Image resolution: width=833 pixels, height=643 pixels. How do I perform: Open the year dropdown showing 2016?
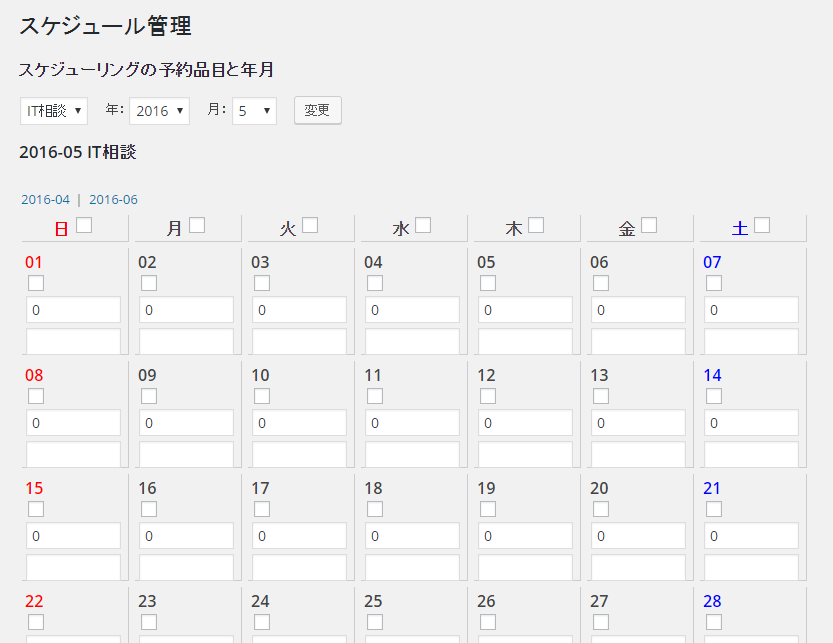[x=159, y=111]
